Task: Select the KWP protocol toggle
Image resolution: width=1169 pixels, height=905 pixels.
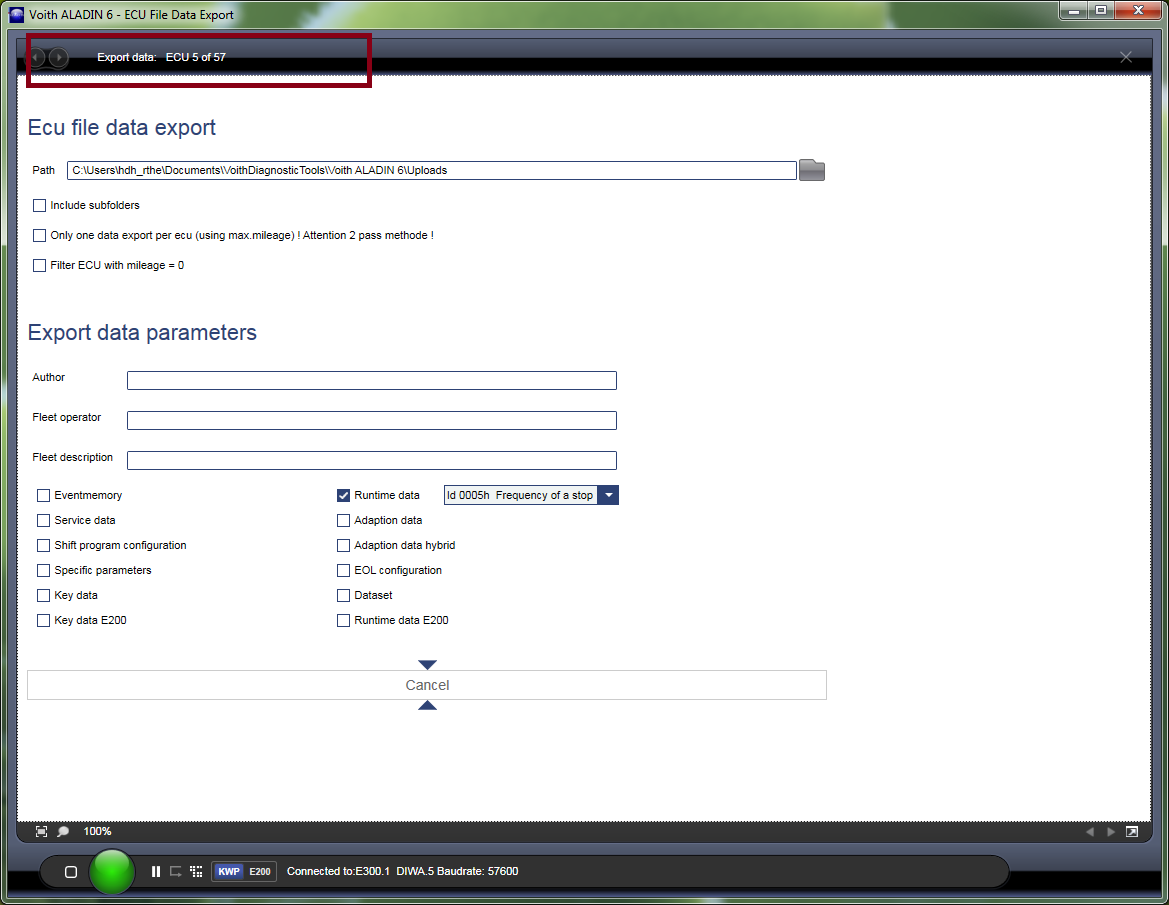Action: 229,871
